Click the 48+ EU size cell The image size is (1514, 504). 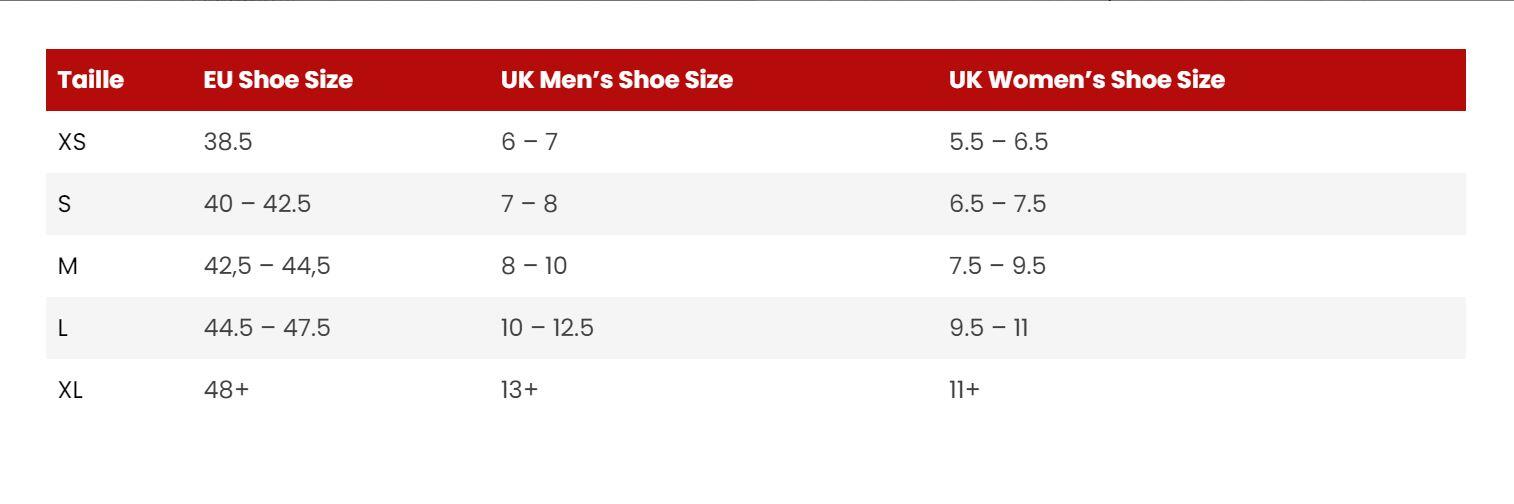coord(226,390)
